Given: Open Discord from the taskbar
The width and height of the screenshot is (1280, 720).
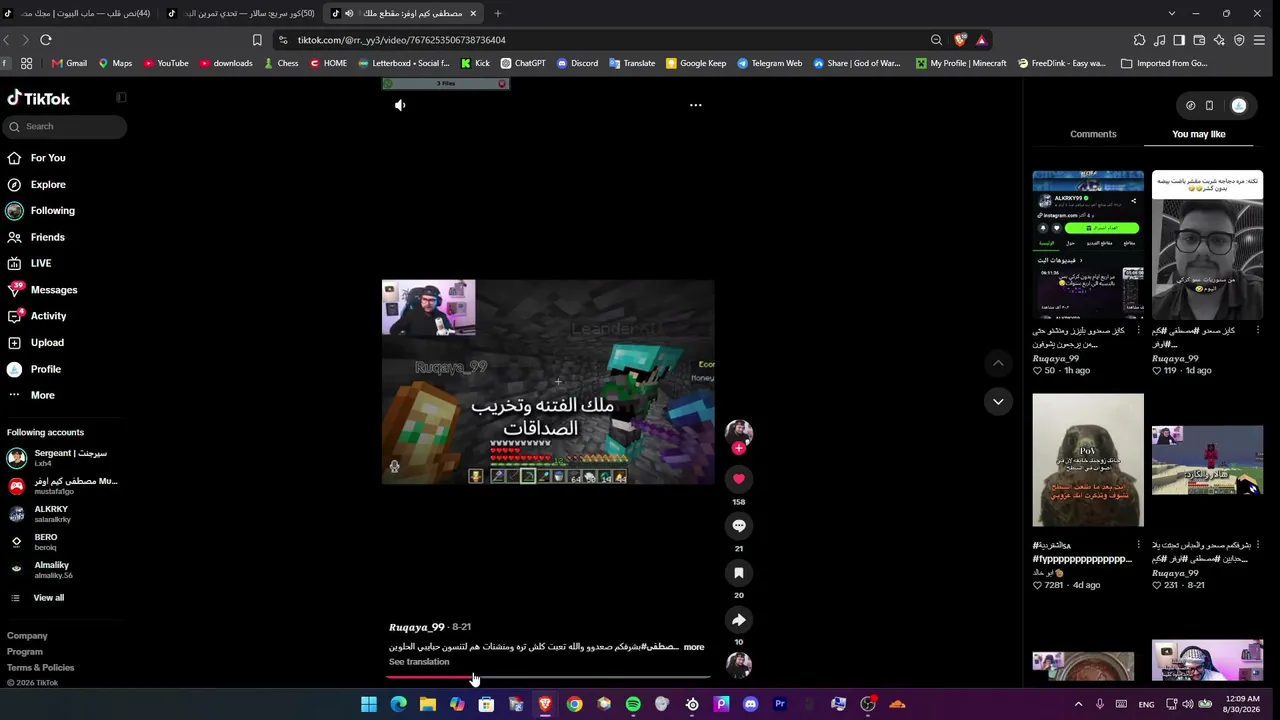Looking at the screenshot, I should tap(751, 704).
